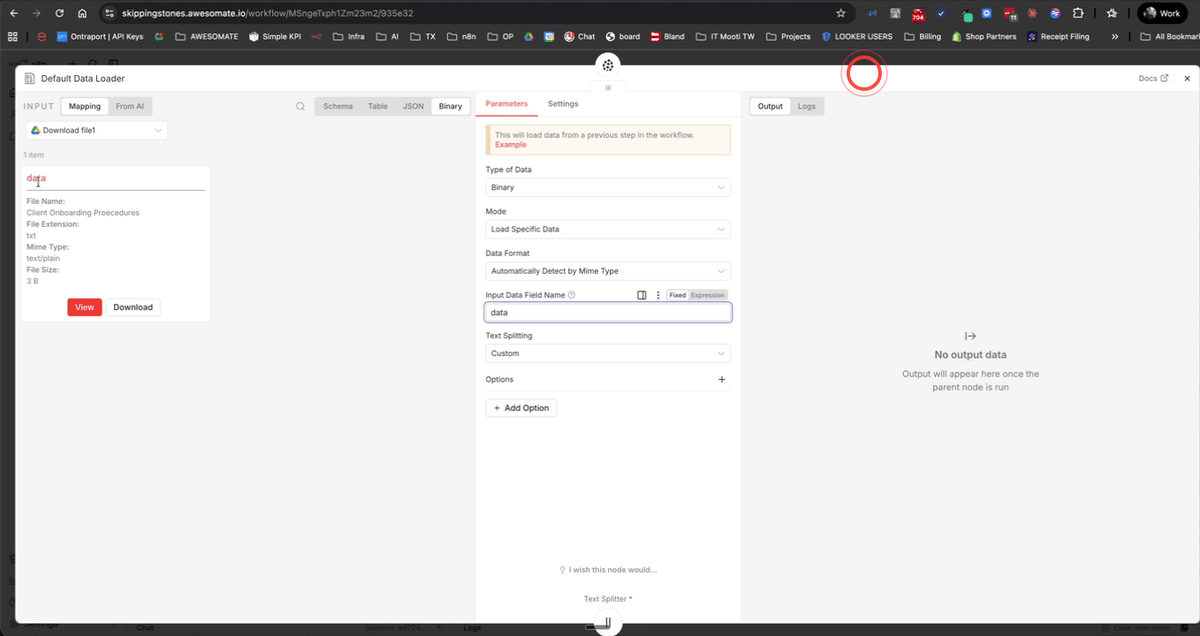Click the plus icon beside Options
The image size is (1200, 636).
[722, 380]
